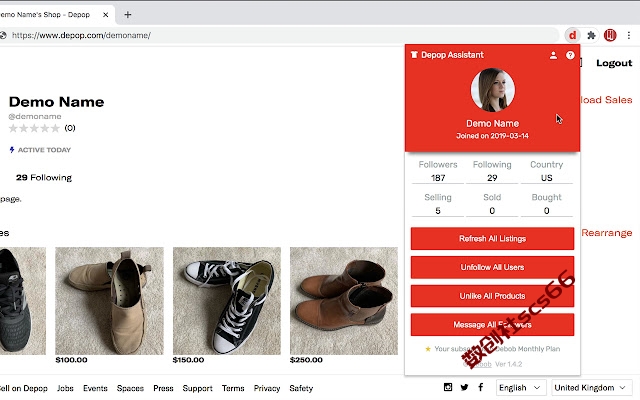Open the Instagram footer icon
Viewport: 640px width, 400px height.
point(448,387)
